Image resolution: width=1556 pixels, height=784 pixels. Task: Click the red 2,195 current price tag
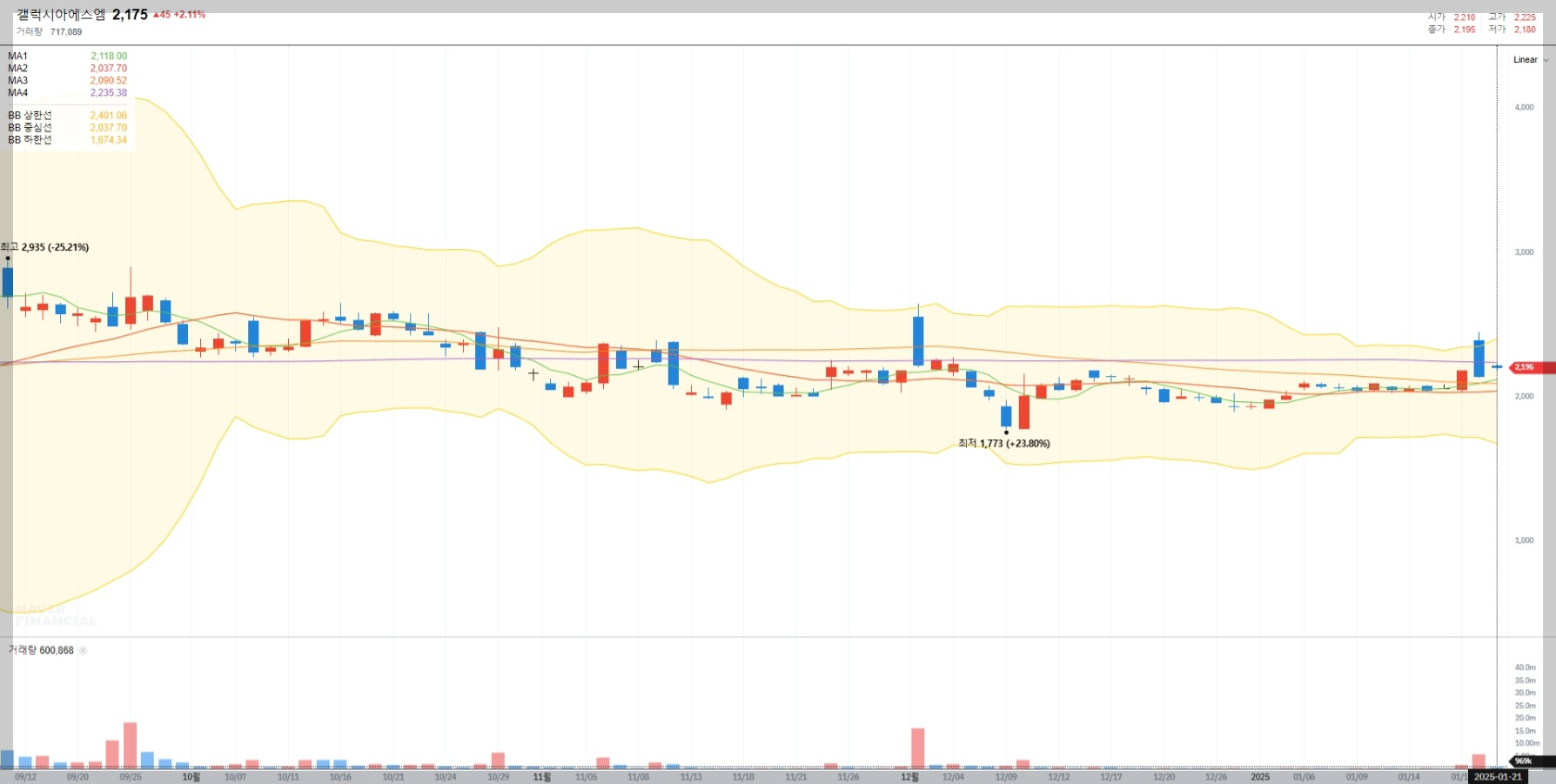pos(1532,367)
